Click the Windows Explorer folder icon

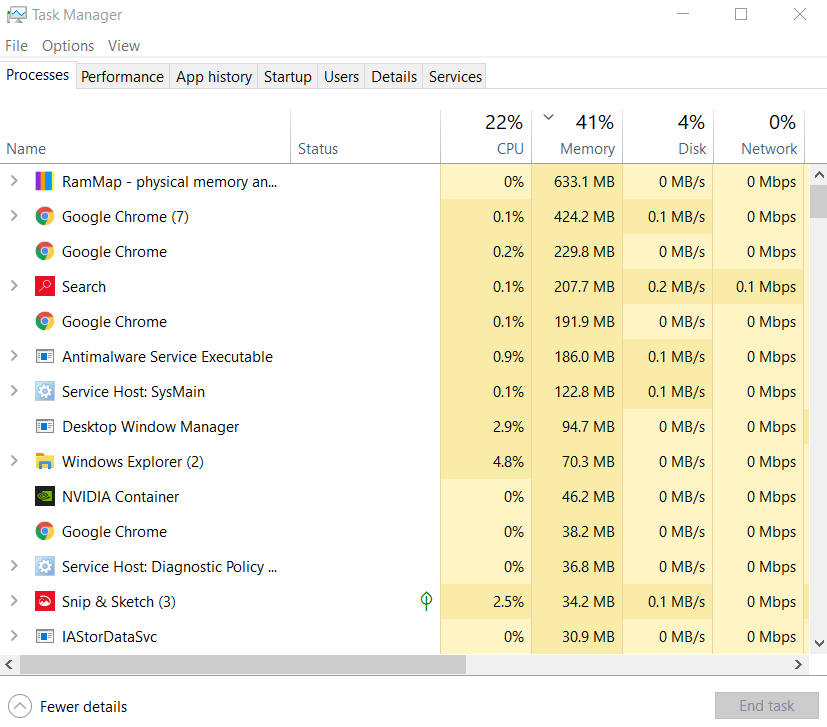click(x=44, y=462)
